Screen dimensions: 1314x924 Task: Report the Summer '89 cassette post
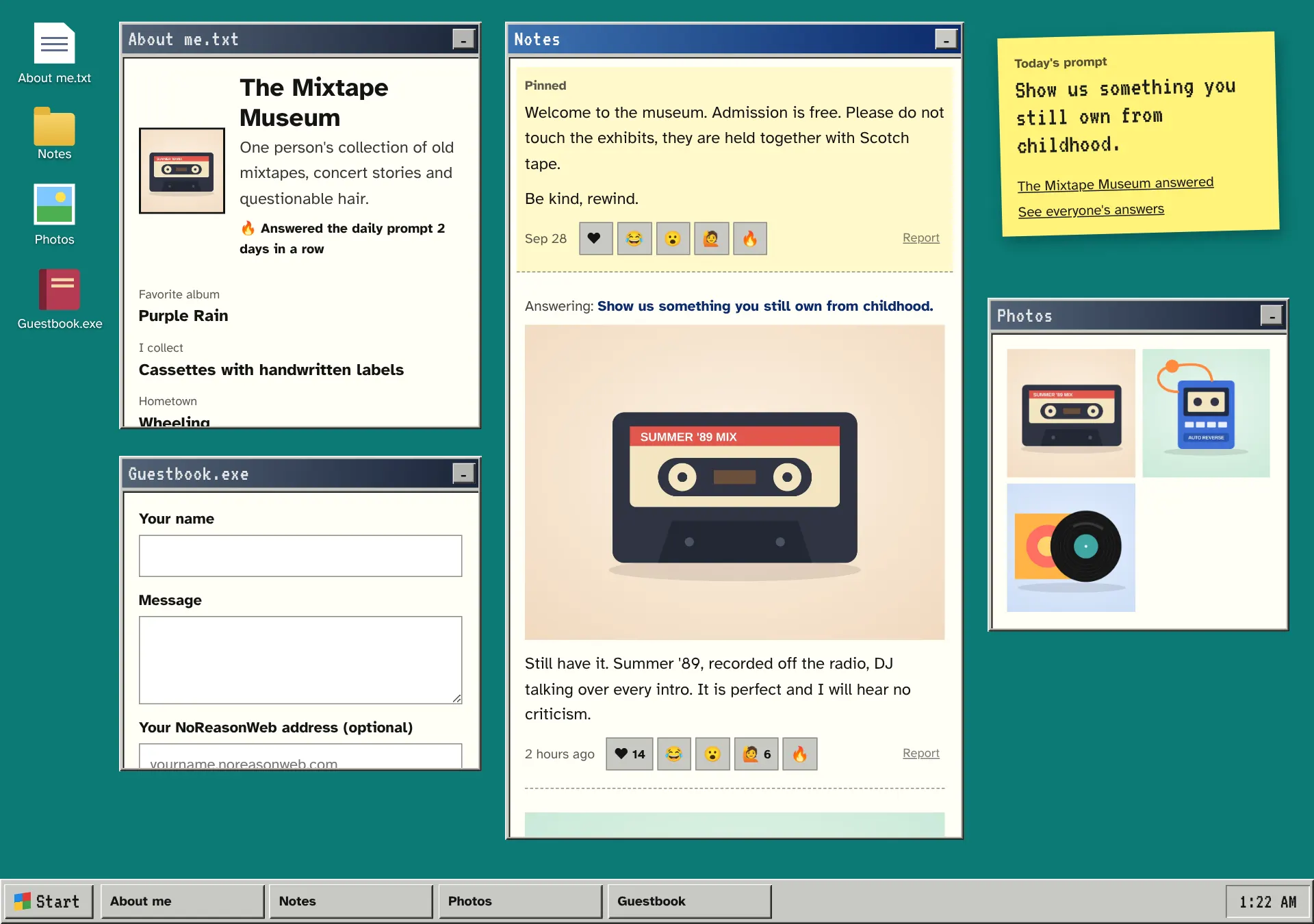click(x=920, y=753)
